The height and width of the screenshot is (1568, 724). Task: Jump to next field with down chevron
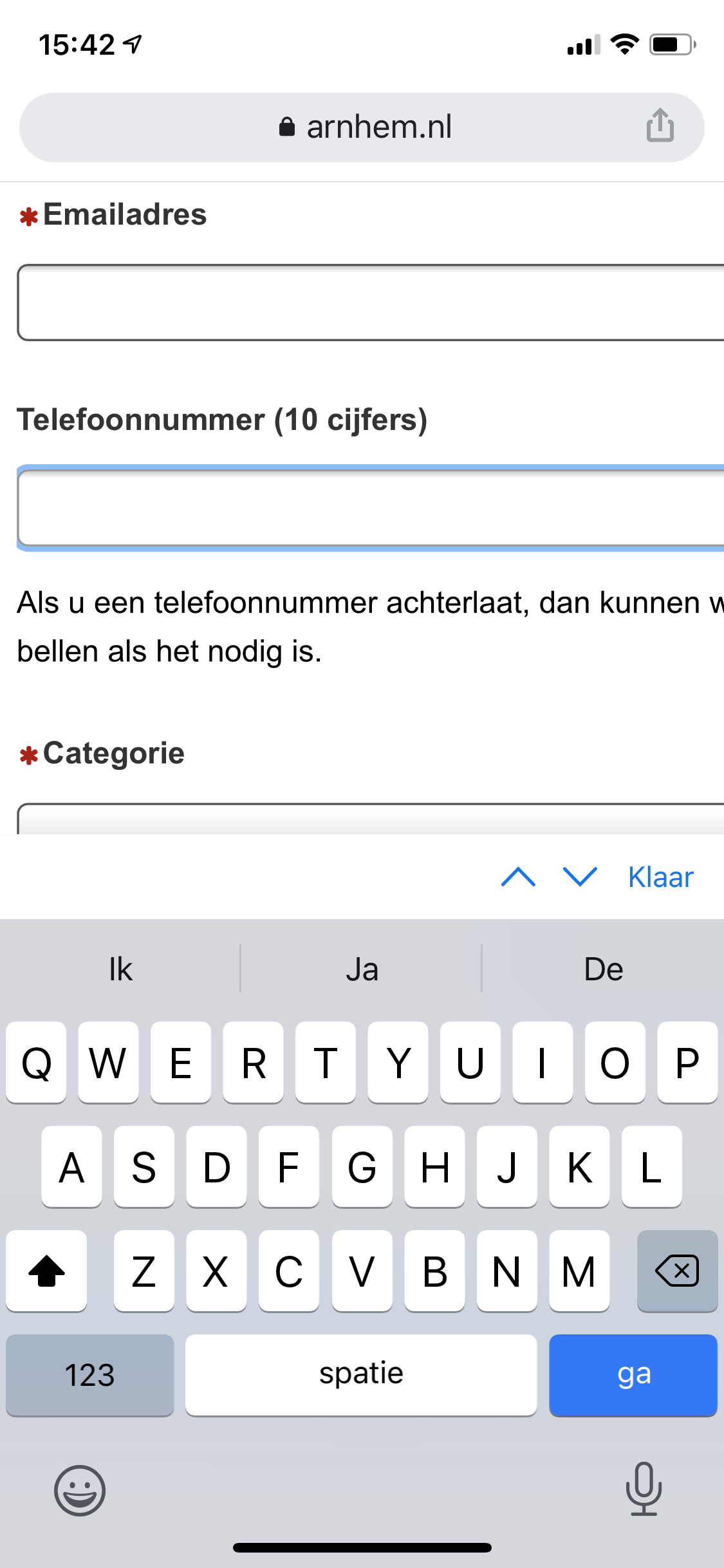pyautogui.click(x=580, y=877)
